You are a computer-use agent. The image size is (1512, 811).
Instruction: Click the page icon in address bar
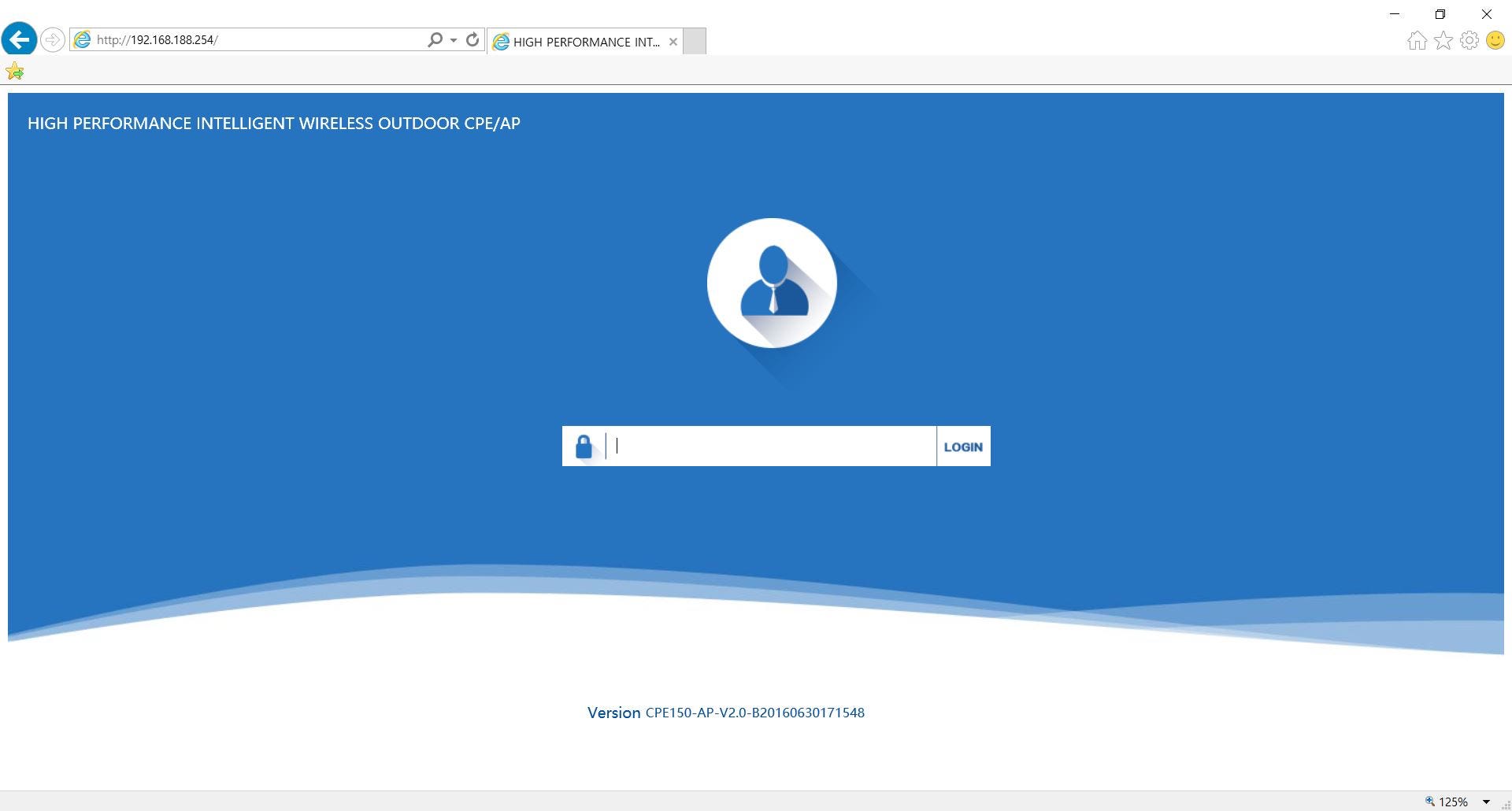click(x=82, y=39)
